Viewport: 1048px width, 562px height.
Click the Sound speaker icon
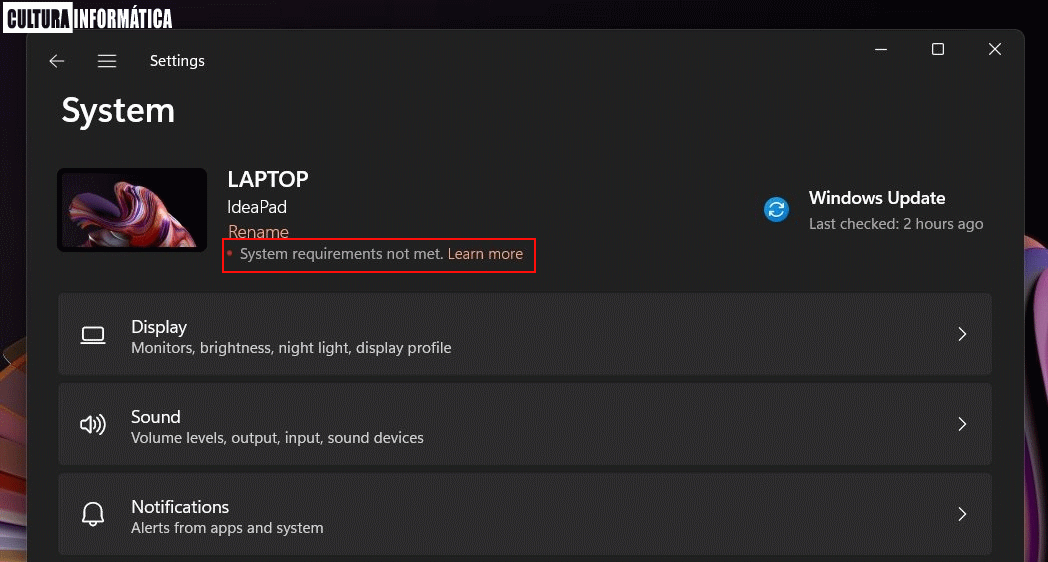(x=93, y=424)
